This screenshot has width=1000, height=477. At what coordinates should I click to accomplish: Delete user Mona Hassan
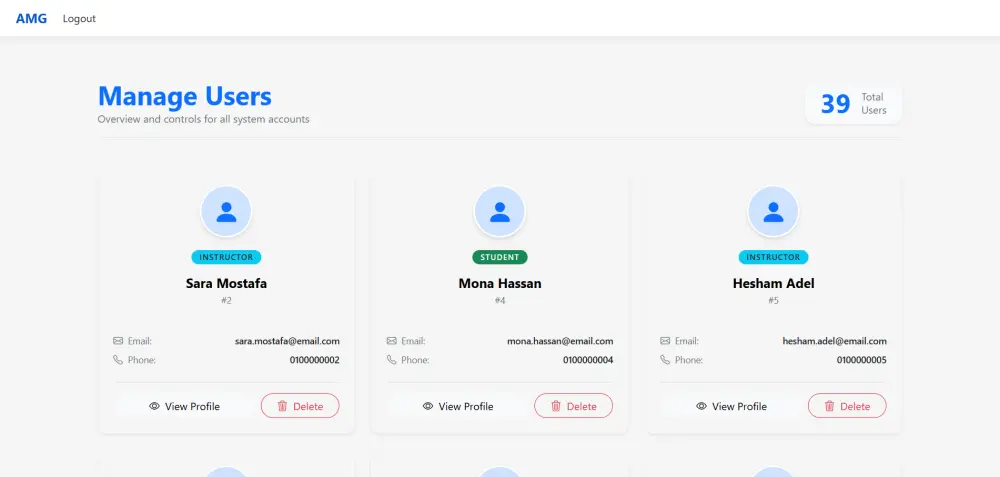573,406
